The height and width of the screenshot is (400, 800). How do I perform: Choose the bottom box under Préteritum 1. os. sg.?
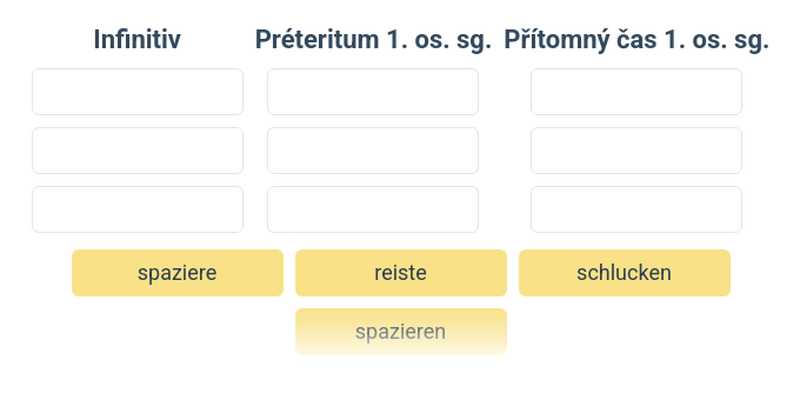coord(372,209)
